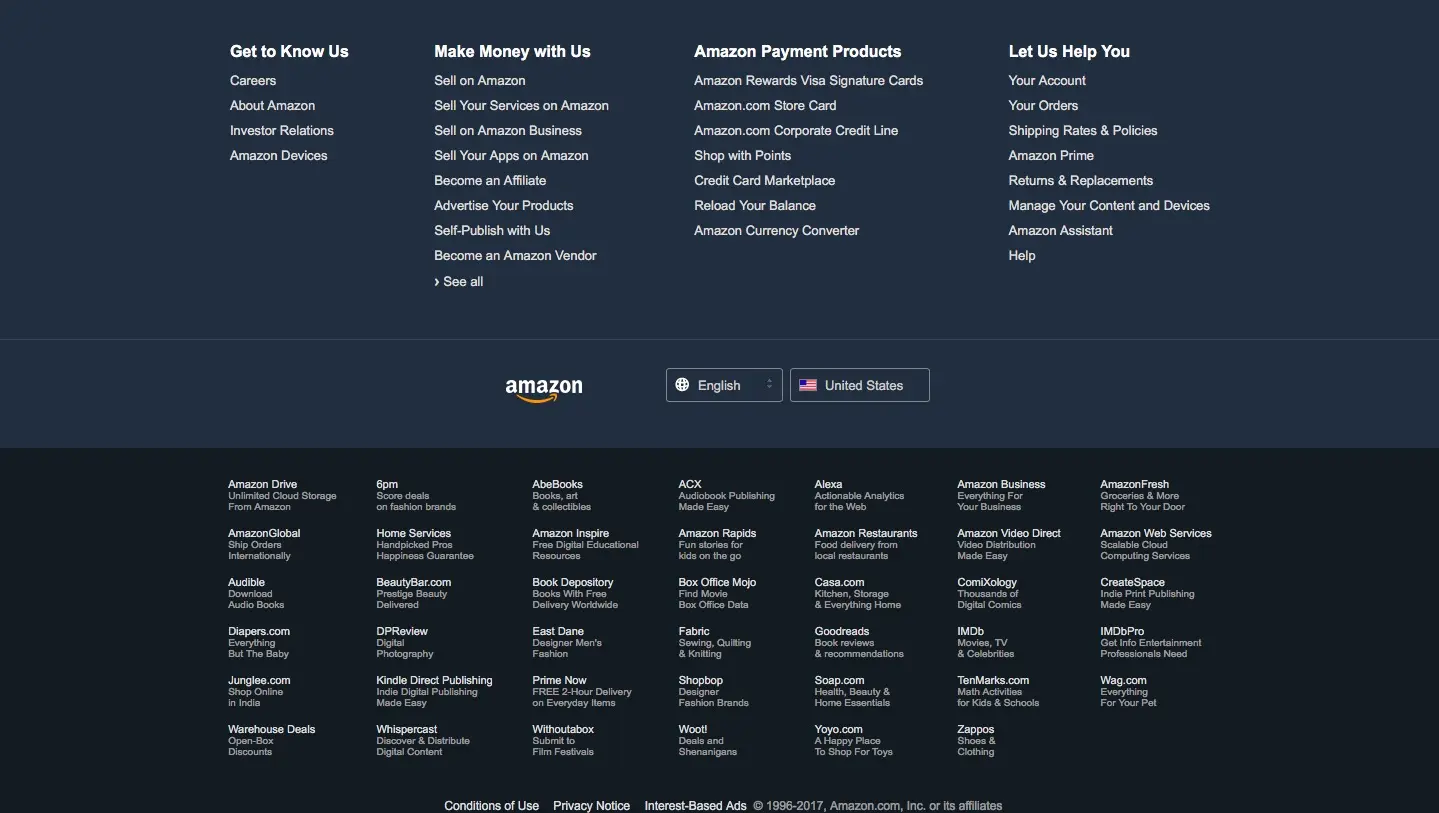Click IMDbPro link
Viewport: 1439px width, 813px height.
point(1151,642)
